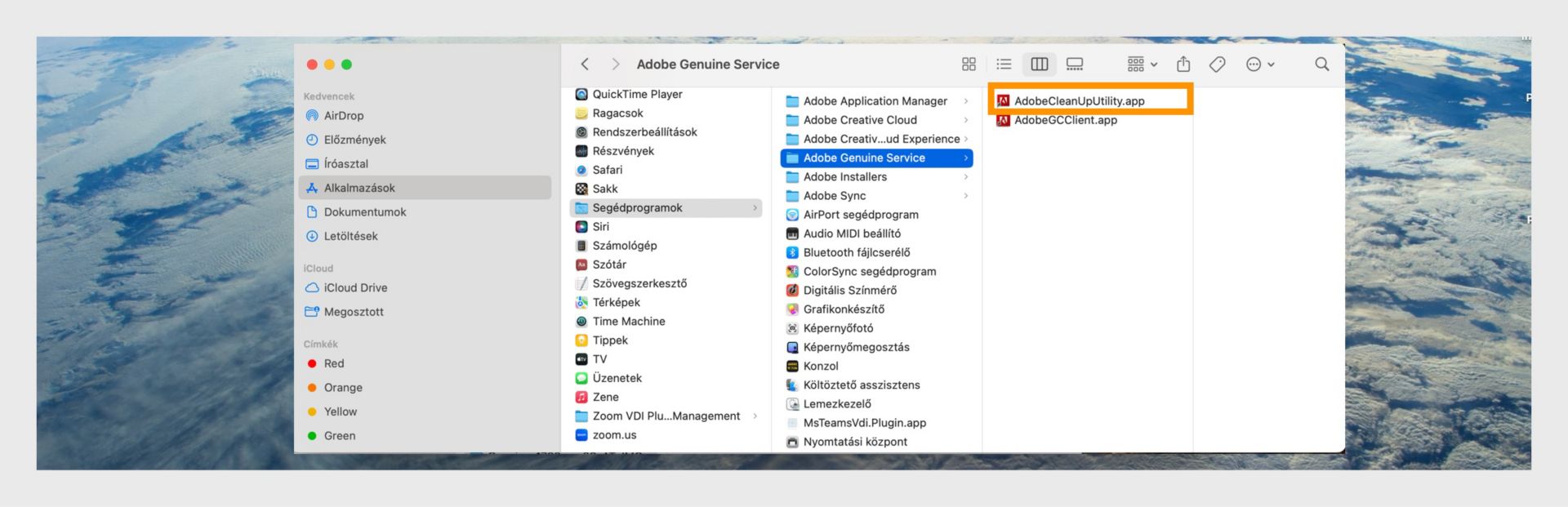Select Konzol utility
Image resolution: width=1568 pixels, height=507 pixels.
pyautogui.click(x=877, y=366)
